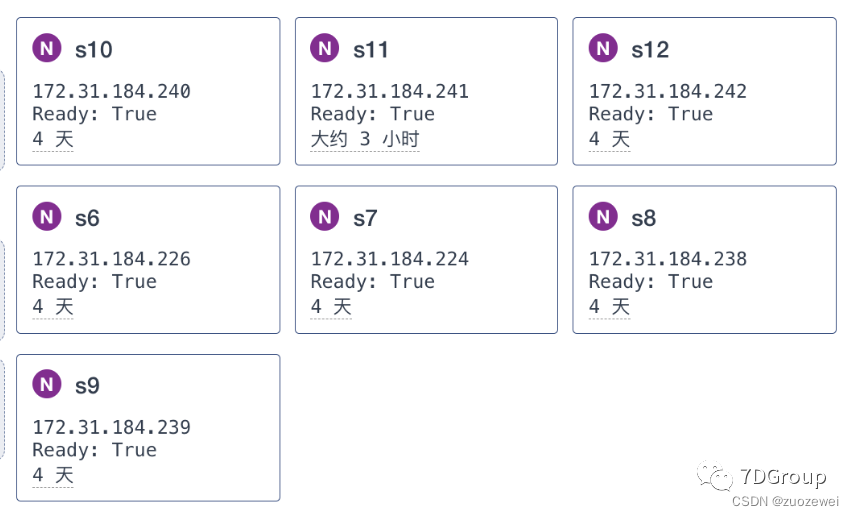The height and width of the screenshot is (516, 854).
Task: Select the s12 node title
Action: pyautogui.click(x=650, y=49)
